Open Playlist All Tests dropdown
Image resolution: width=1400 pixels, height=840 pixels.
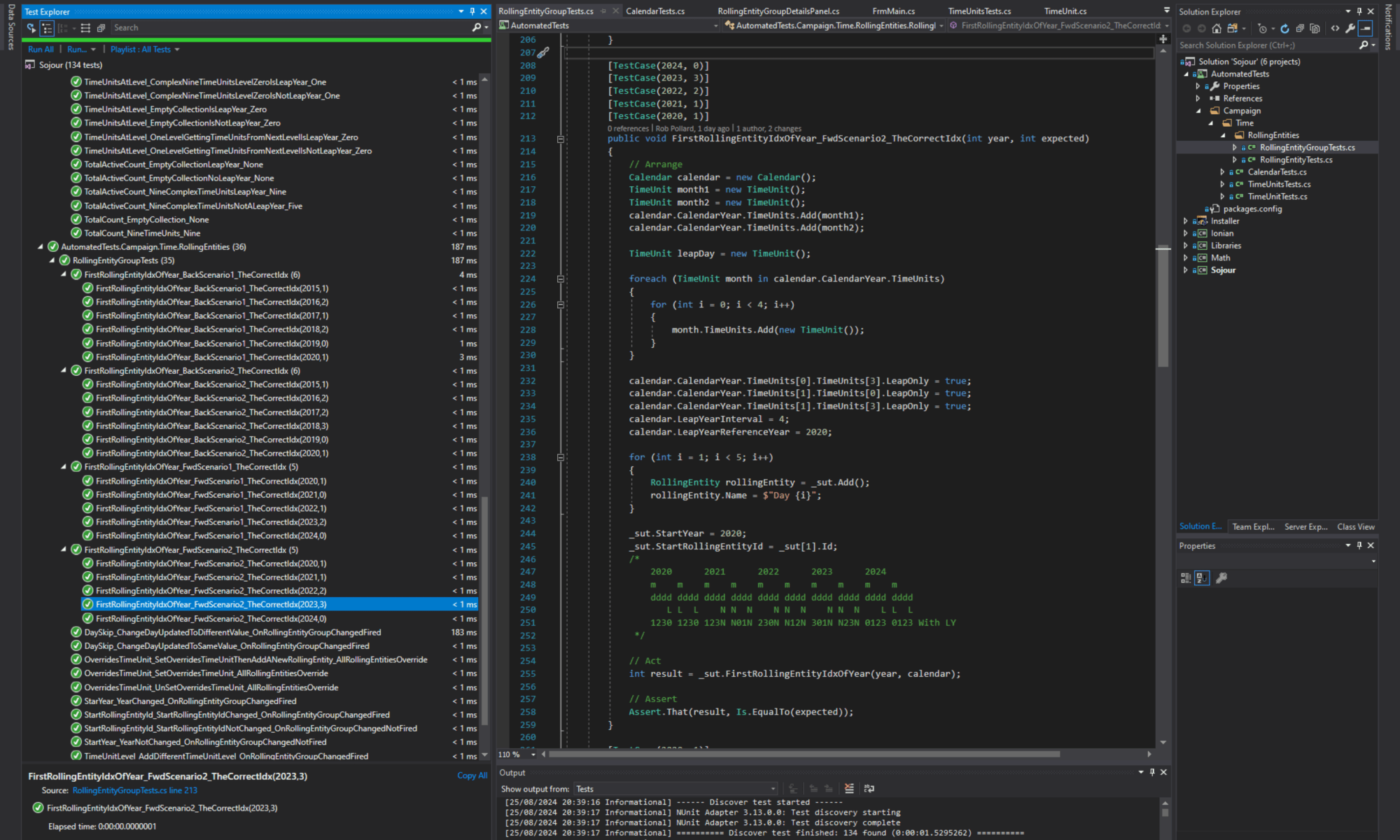pyautogui.click(x=145, y=50)
